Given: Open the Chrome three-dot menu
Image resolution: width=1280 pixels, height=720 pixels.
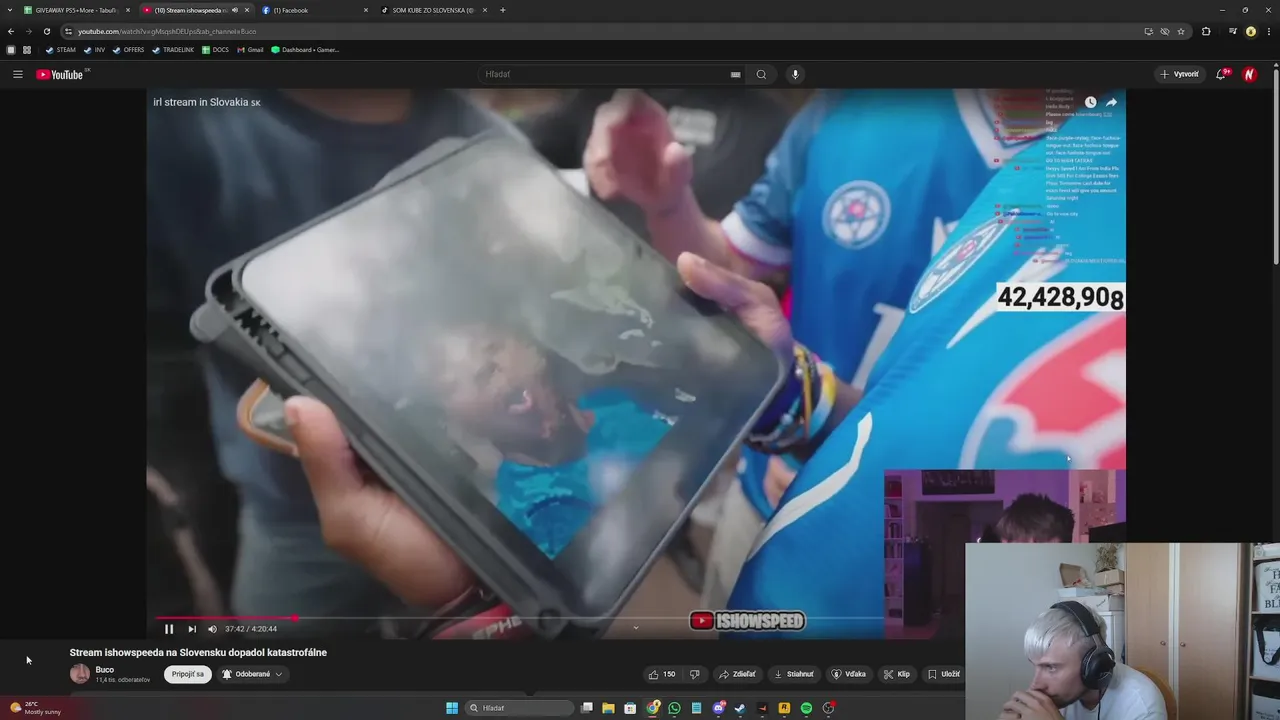Looking at the screenshot, I should click(x=1268, y=31).
